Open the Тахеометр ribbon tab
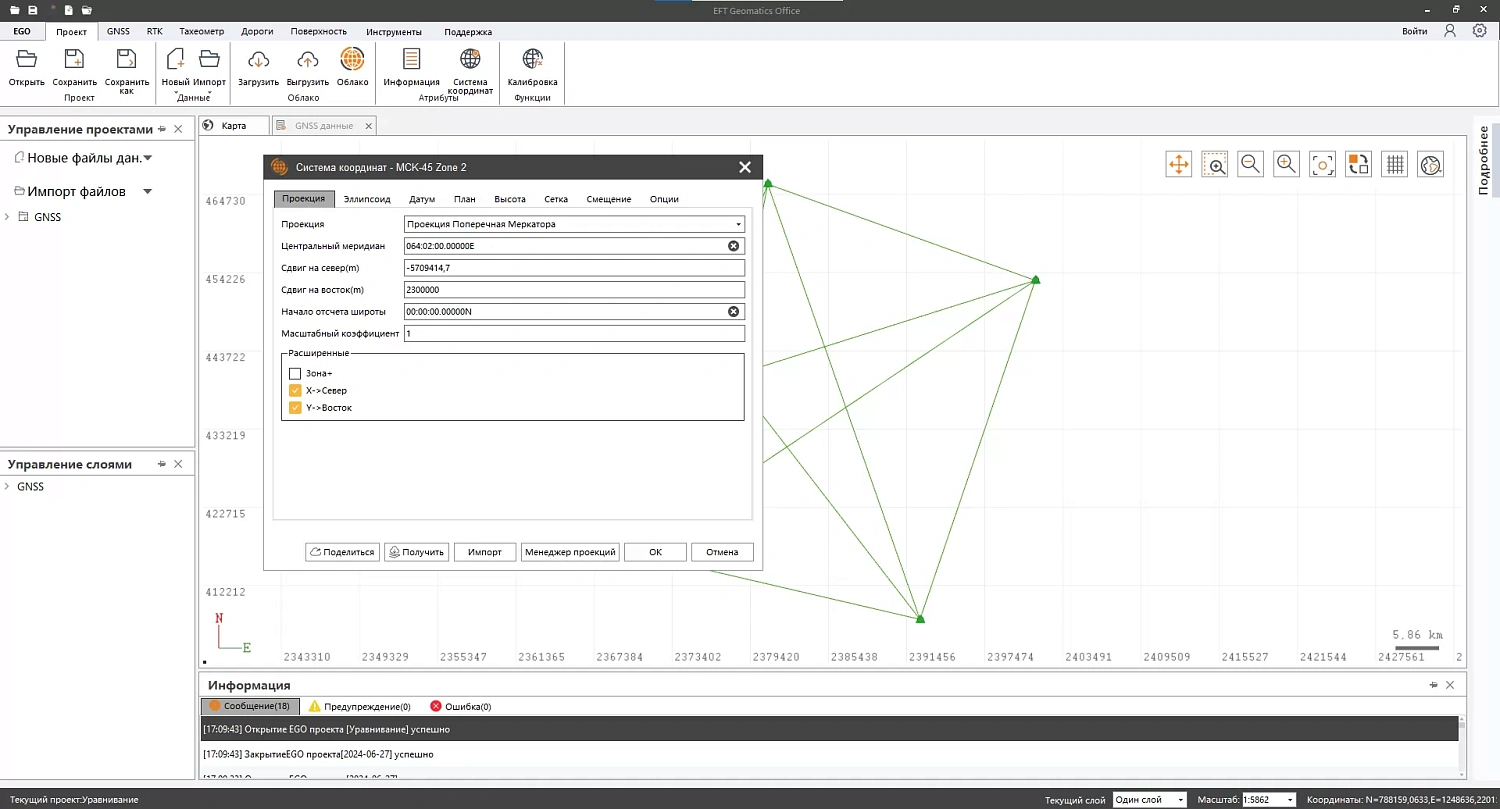 [201, 31]
